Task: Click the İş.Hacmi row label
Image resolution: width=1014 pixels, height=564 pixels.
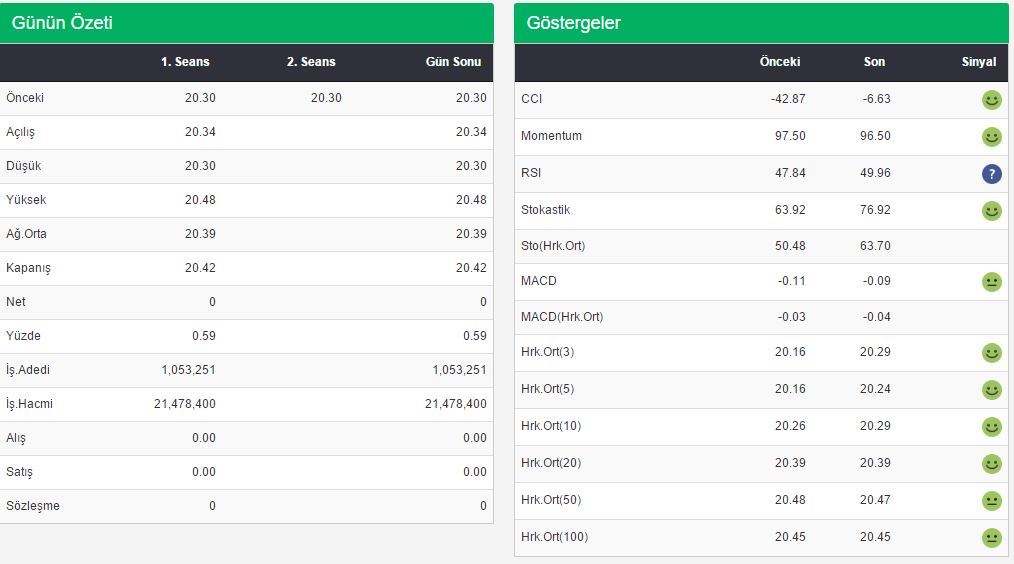Action: tap(30, 404)
